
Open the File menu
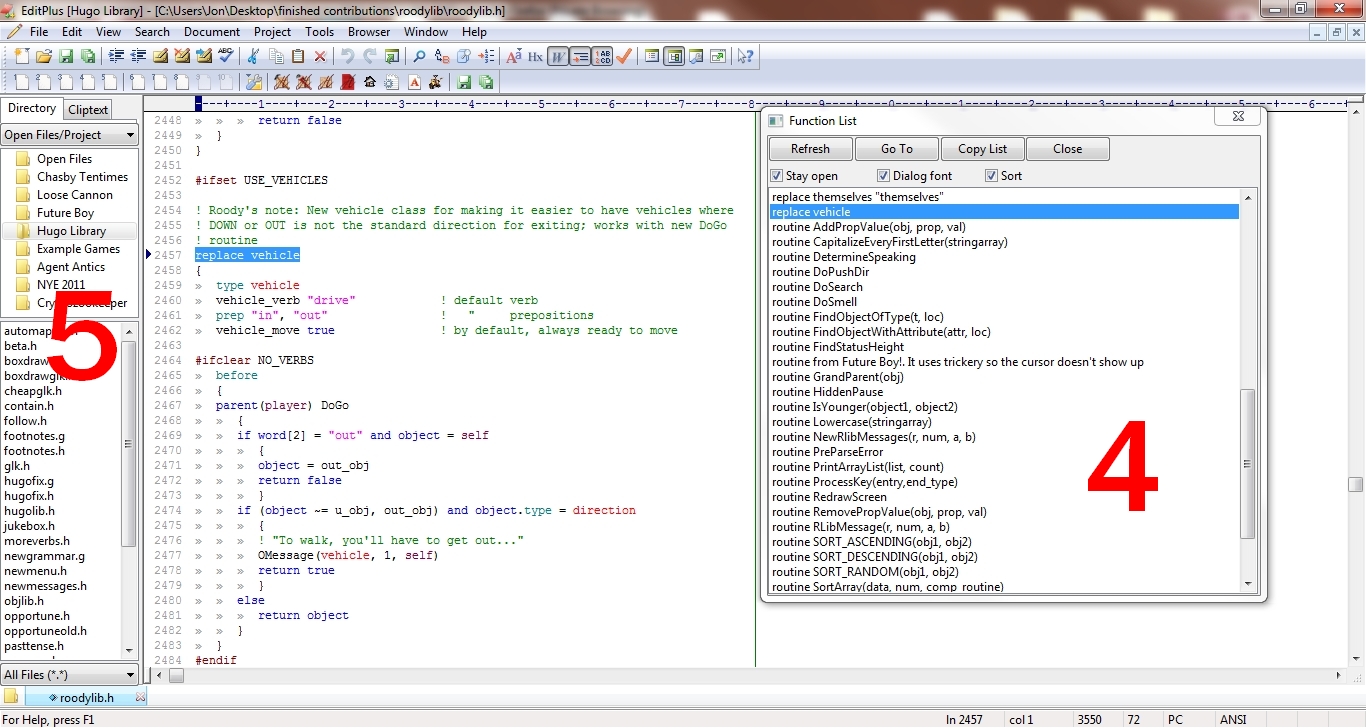click(39, 32)
